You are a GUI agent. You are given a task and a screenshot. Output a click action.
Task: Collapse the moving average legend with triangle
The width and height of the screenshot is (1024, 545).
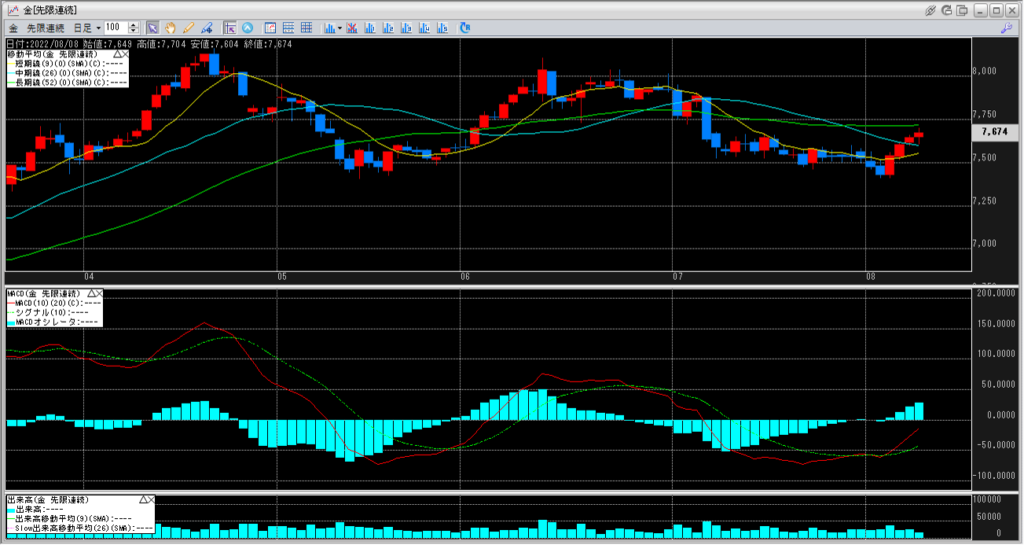[x=119, y=53]
